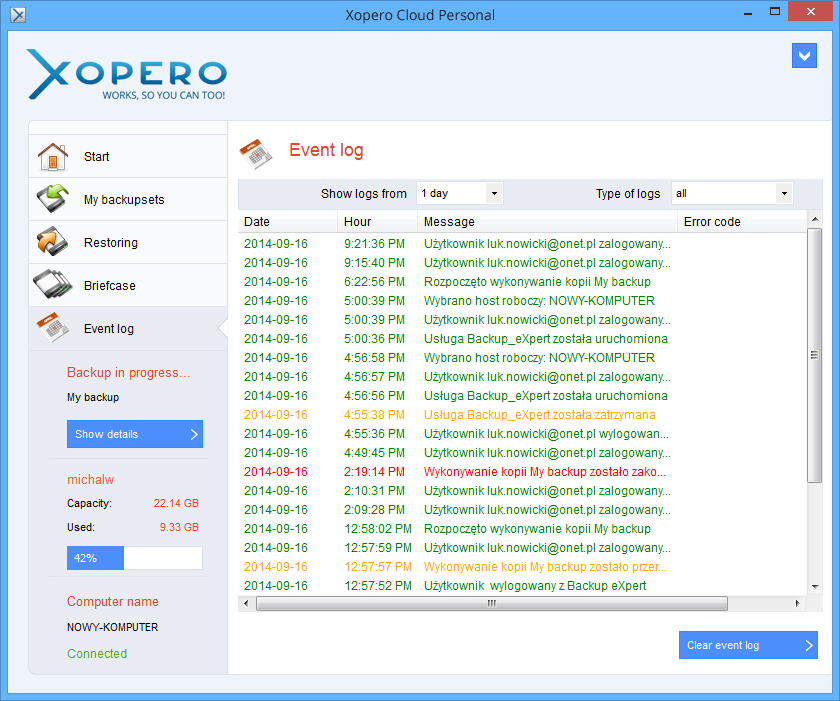Click the My backupsets drive icon
This screenshot has height=701, width=840.
(x=52, y=199)
